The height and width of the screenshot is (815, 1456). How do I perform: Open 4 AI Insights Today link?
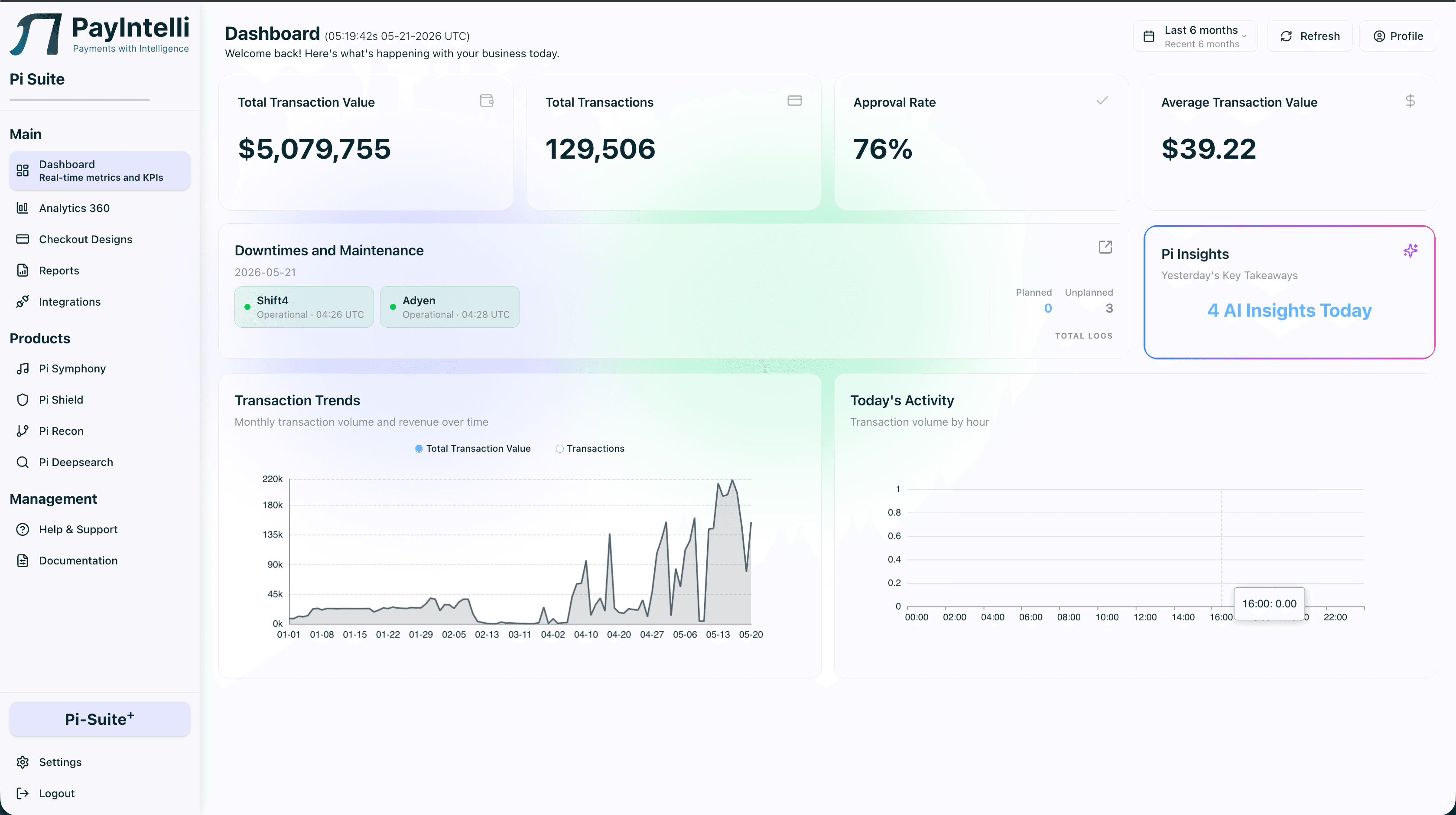point(1289,310)
